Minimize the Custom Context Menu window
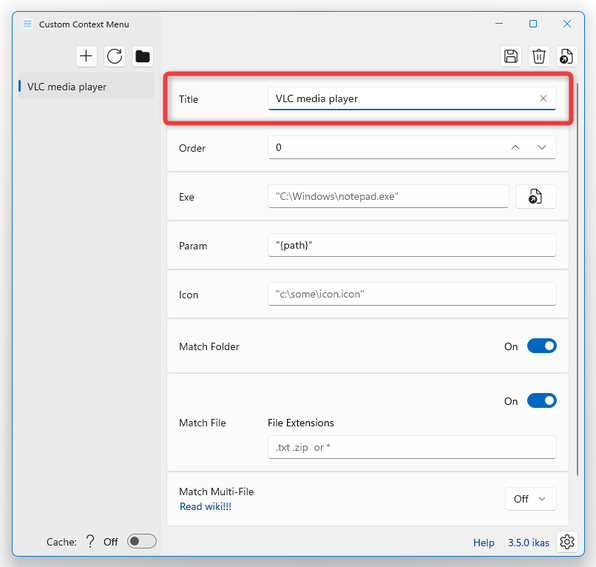596x567 pixels. point(499,24)
